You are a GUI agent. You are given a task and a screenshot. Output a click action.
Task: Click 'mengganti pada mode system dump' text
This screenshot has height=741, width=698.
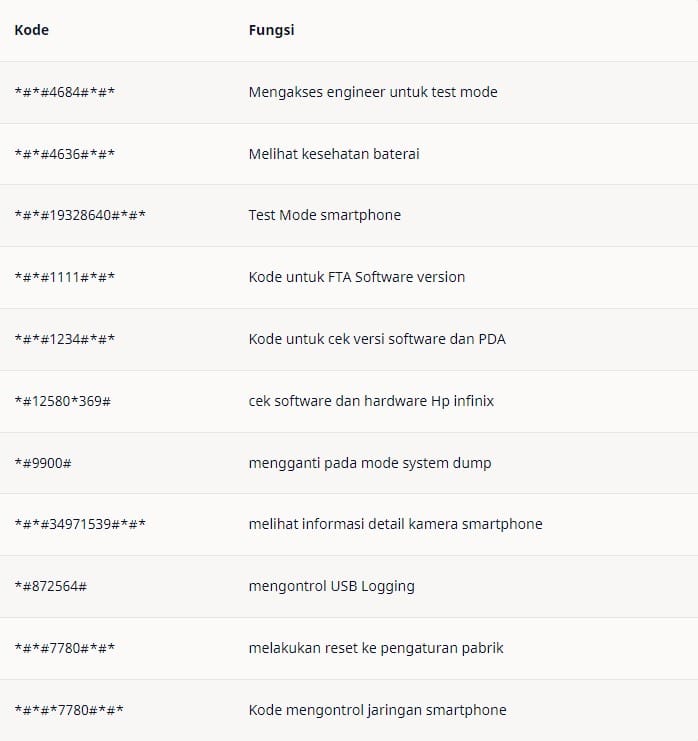coord(370,463)
